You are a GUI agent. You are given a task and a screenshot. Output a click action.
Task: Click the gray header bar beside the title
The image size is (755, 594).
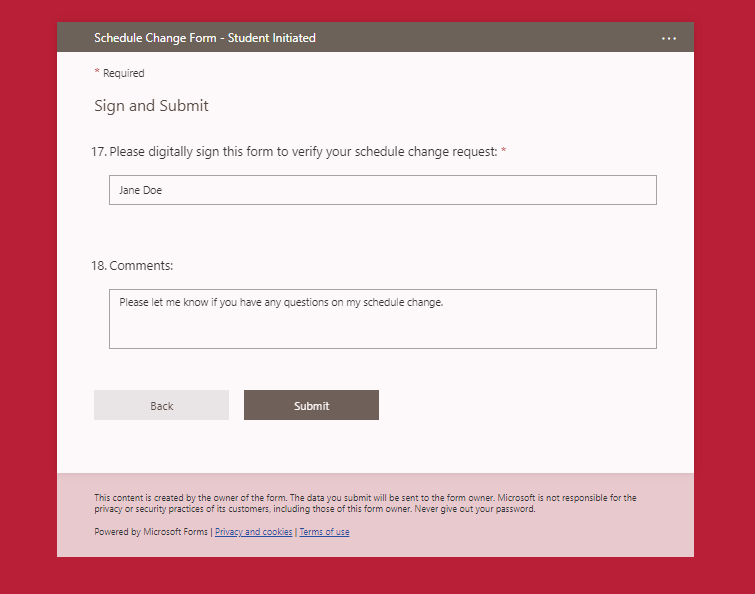pyautogui.click(x=482, y=38)
